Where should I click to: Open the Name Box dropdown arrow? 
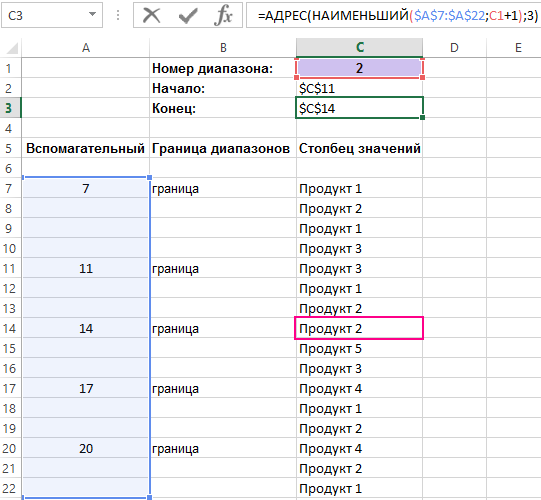92,15
